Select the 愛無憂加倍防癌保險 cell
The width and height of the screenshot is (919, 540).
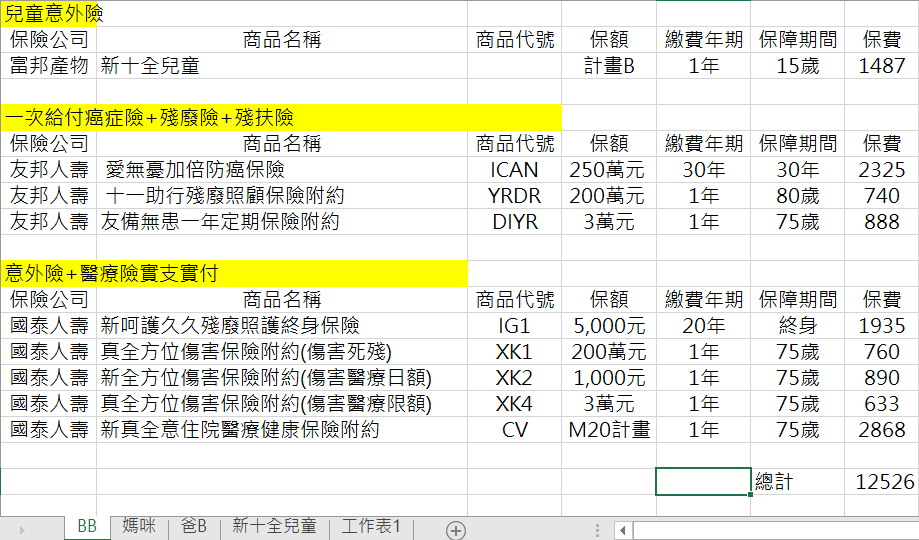[x=282, y=169]
